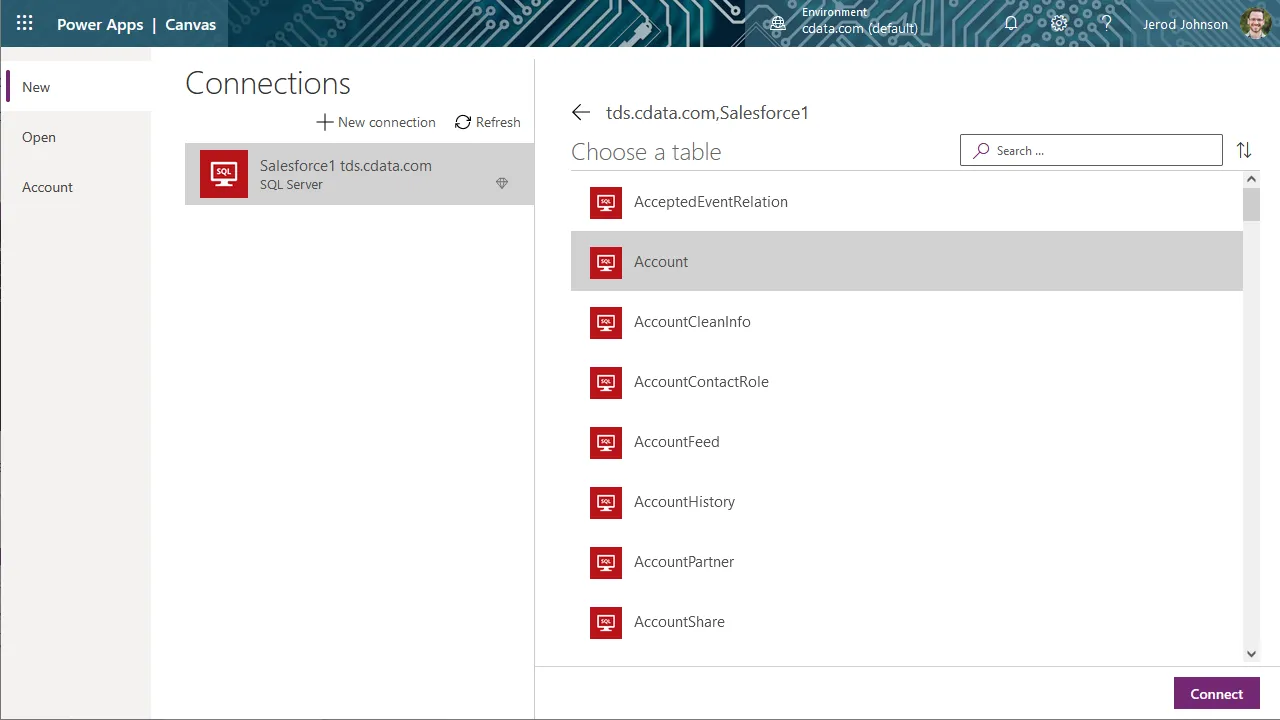
Task: Switch to the Account section
Action: pyautogui.click(x=47, y=187)
